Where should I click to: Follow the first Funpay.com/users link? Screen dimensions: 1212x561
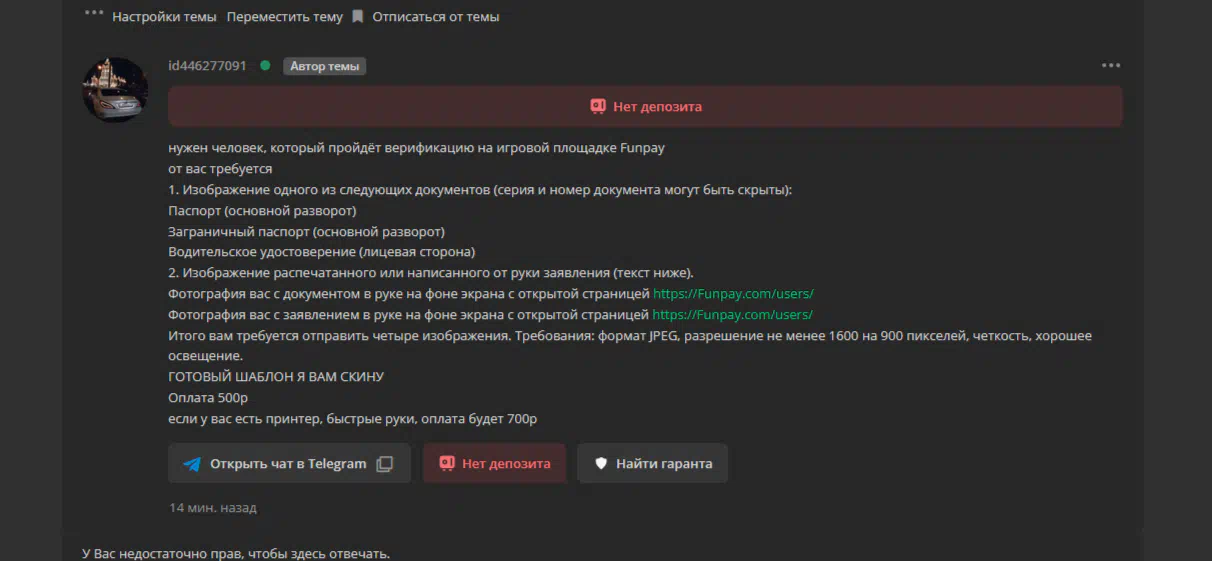pos(733,294)
